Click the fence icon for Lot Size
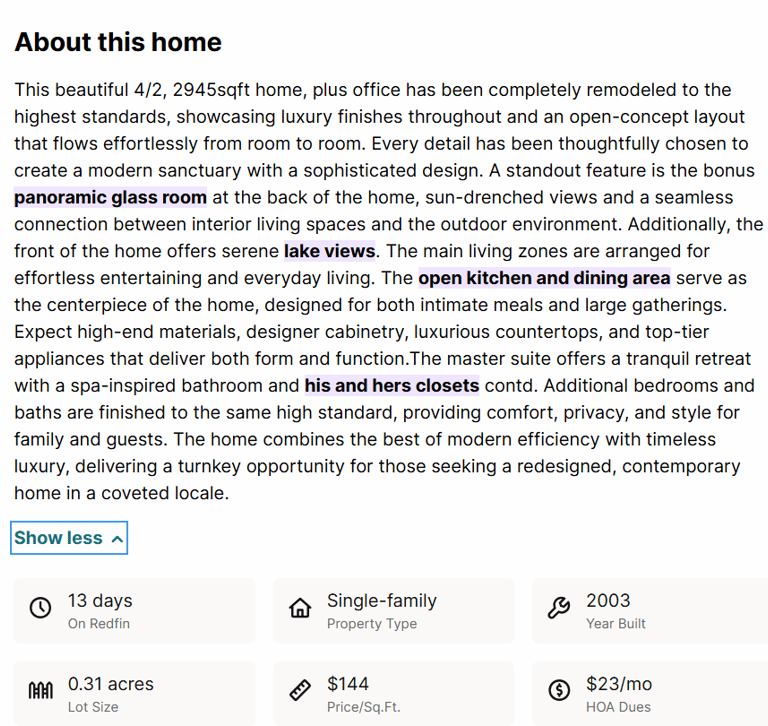This screenshot has width=768, height=726. (40, 691)
